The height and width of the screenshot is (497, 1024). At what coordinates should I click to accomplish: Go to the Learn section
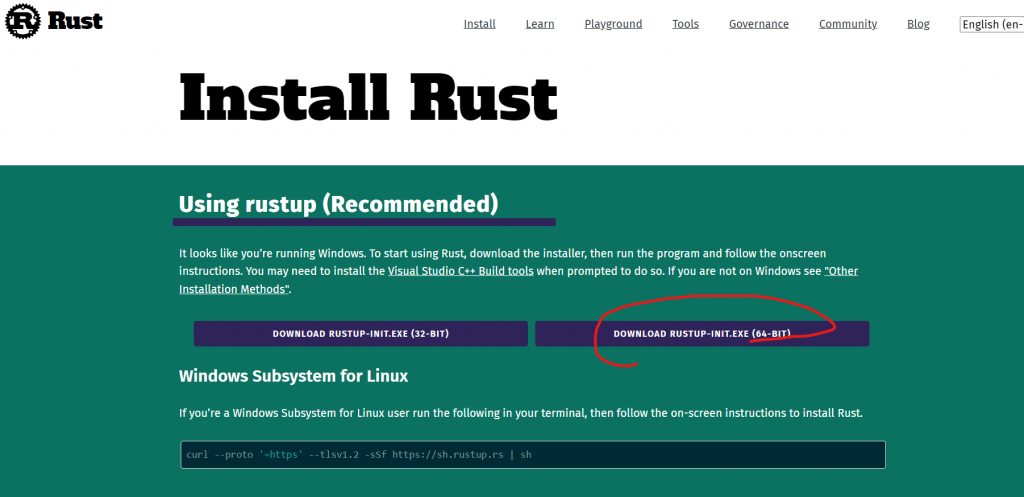pos(539,24)
